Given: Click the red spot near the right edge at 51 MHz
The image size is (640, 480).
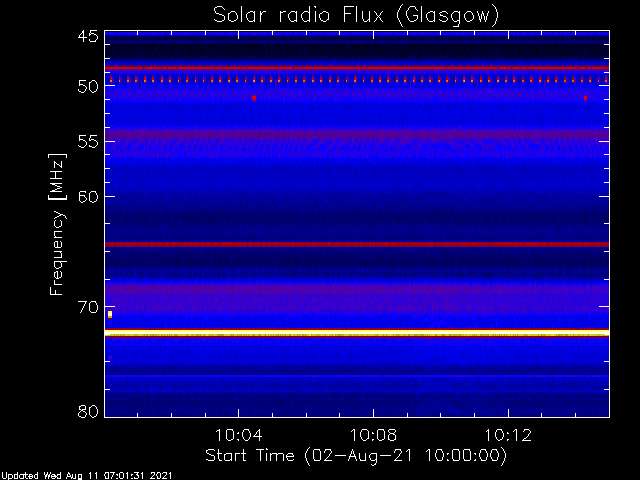Looking at the screenshot, I should (585, 98).
